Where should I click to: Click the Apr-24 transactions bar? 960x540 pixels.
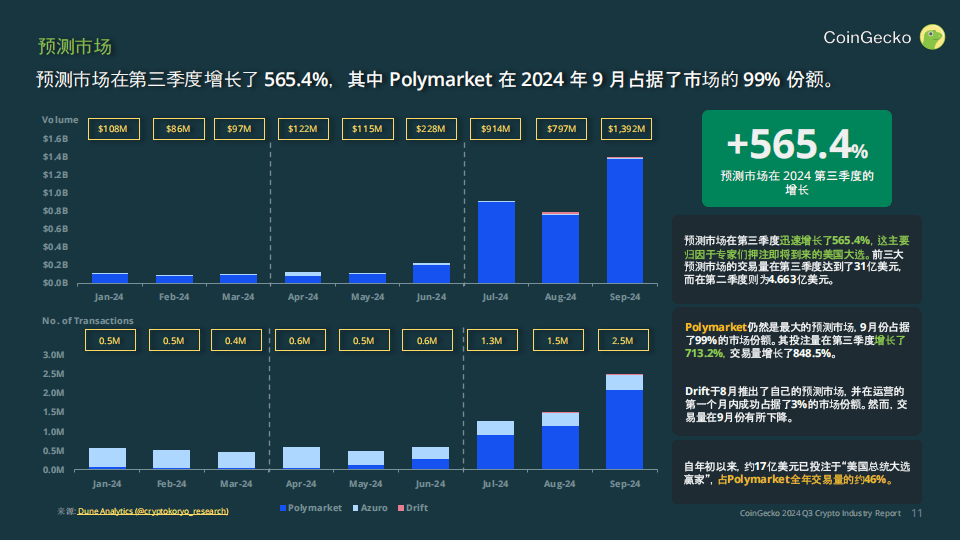tap(301, 458)
